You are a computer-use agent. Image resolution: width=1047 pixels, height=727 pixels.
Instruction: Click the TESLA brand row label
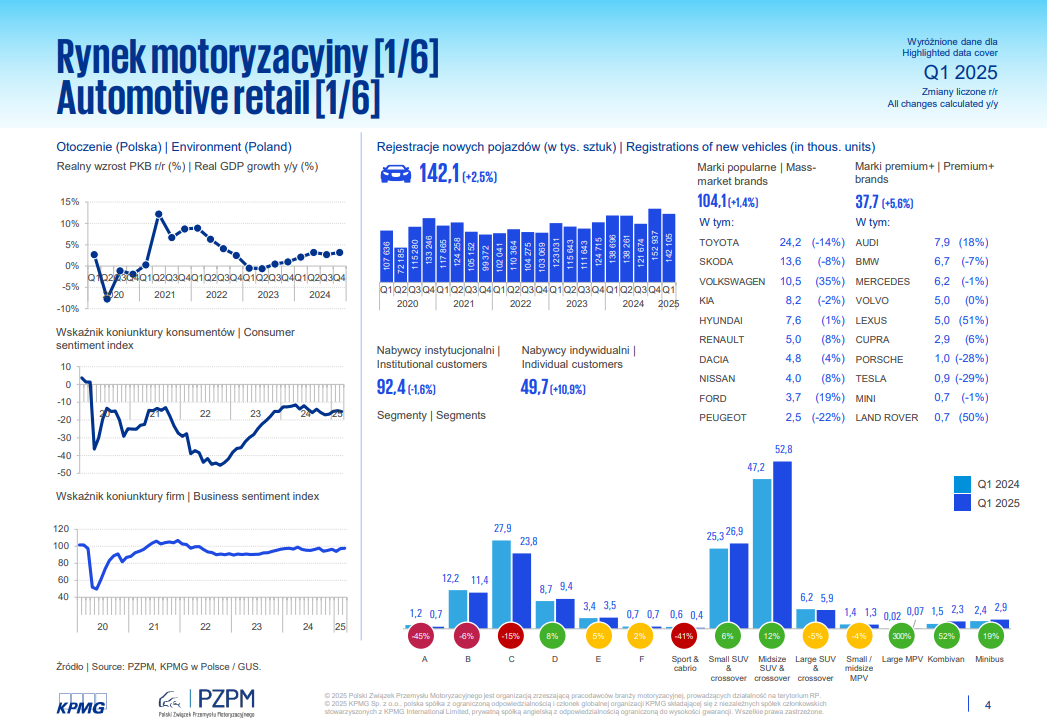871,379
